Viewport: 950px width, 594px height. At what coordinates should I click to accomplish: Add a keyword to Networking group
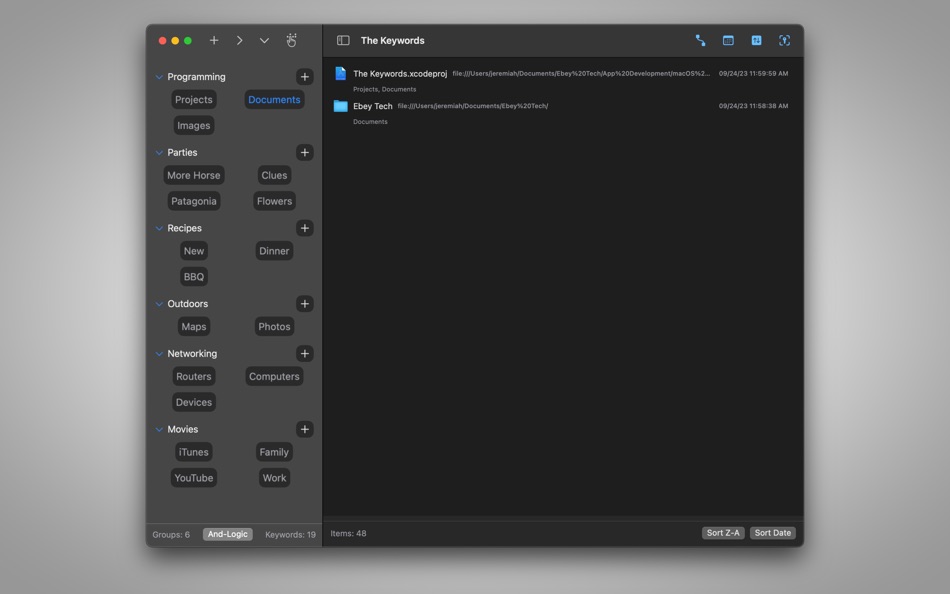point(305,353)
